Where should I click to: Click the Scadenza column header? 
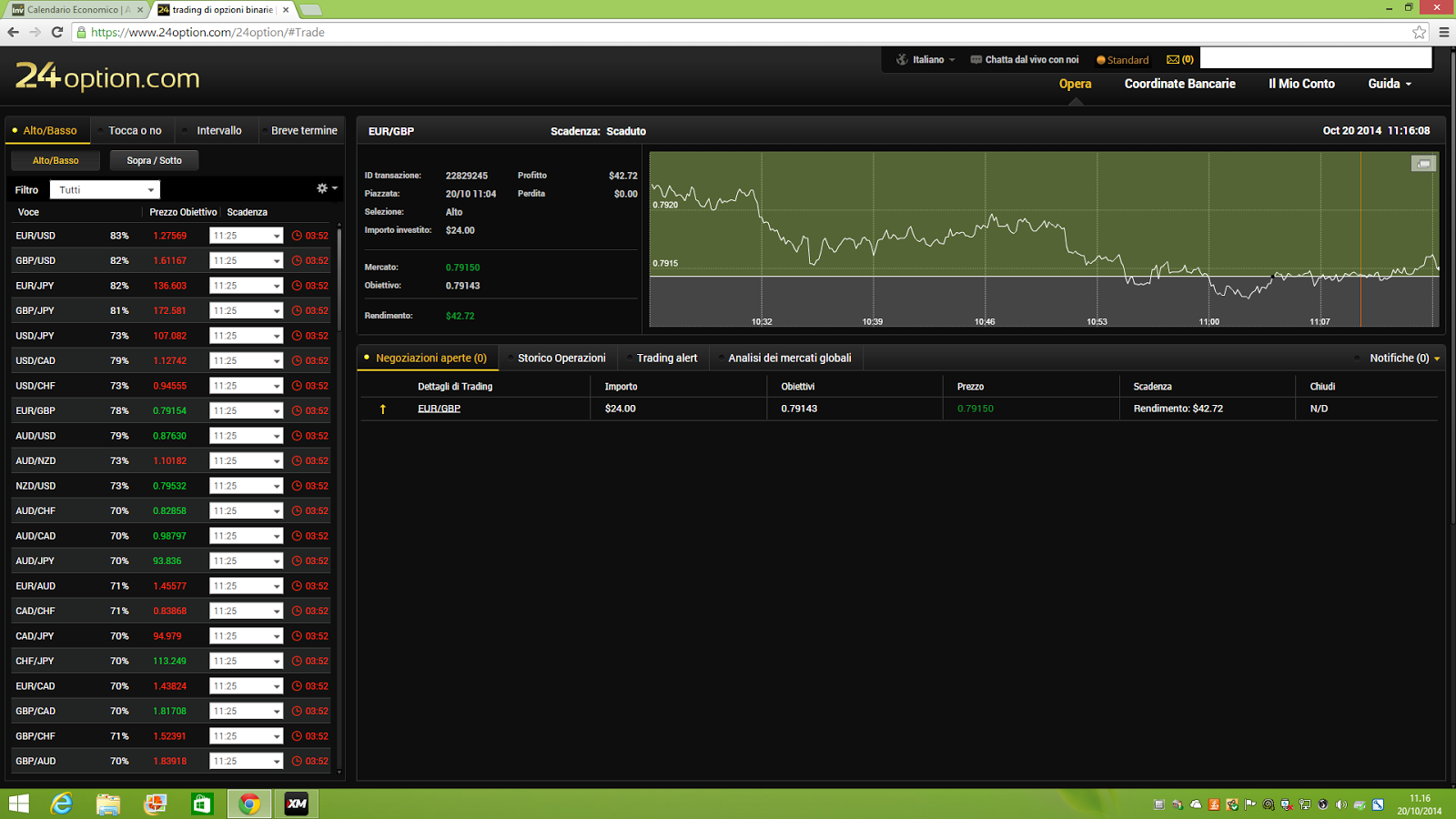coord(247,212)
